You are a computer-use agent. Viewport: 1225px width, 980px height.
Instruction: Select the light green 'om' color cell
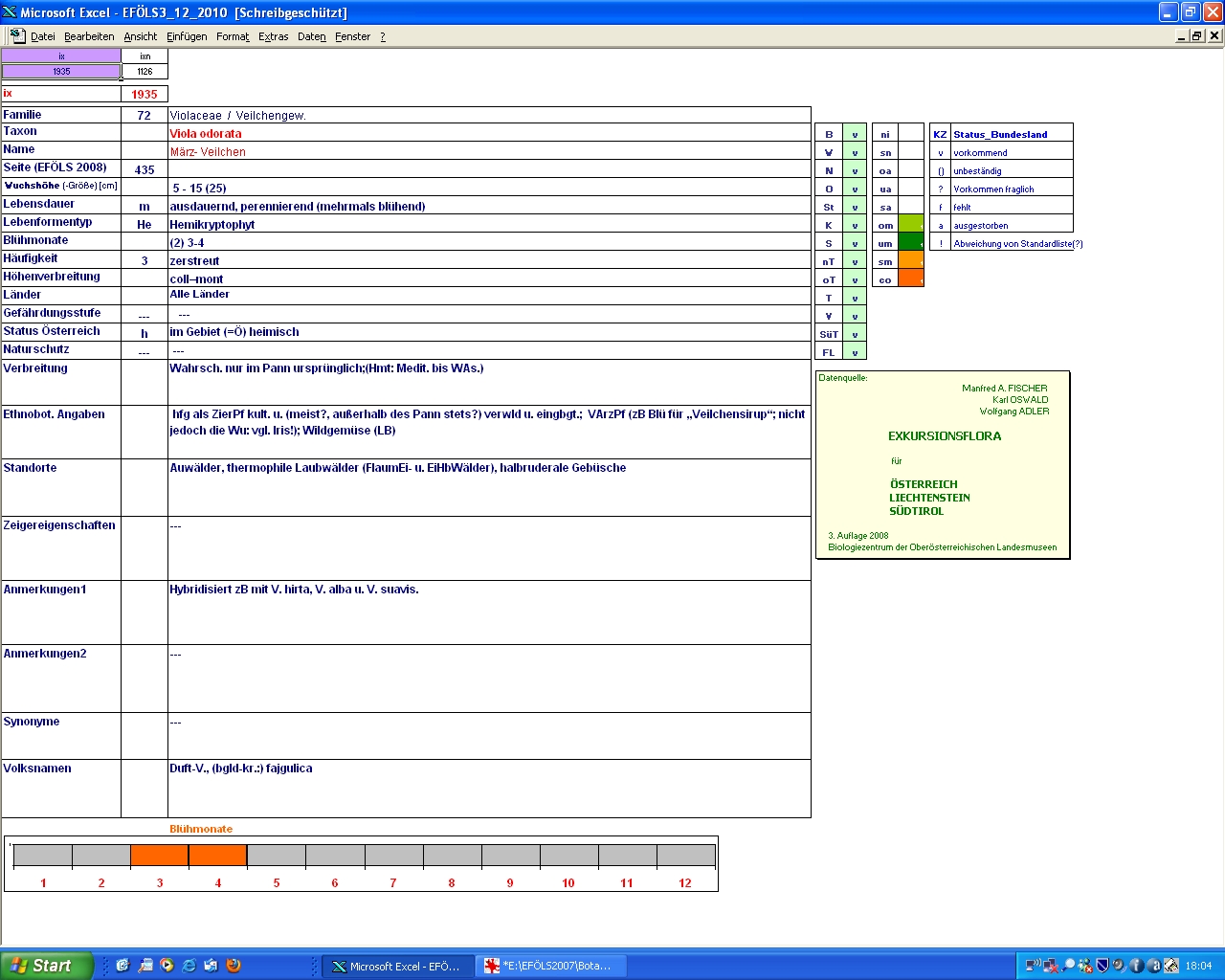tap(911, 225)
